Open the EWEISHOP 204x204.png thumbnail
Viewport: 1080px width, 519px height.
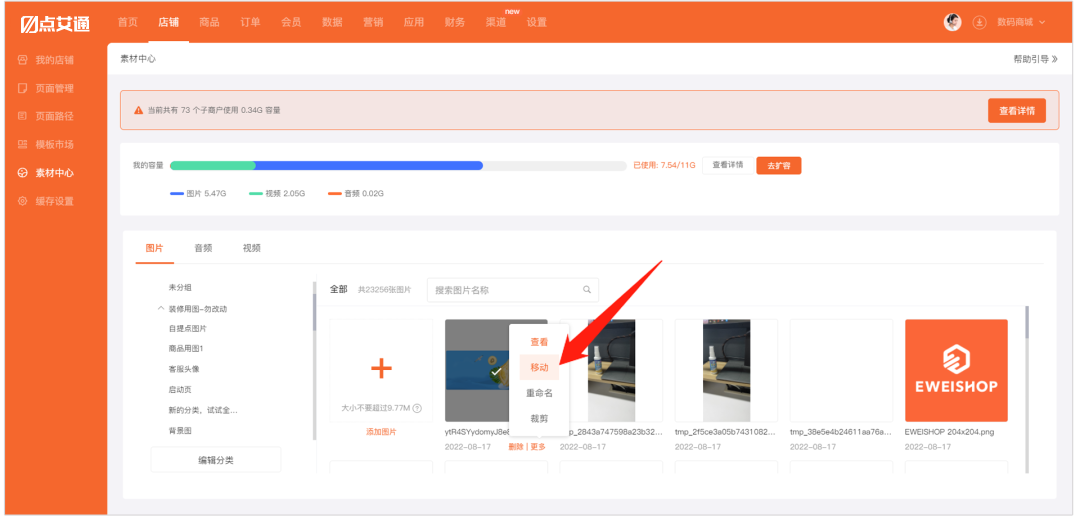(956, 370)
